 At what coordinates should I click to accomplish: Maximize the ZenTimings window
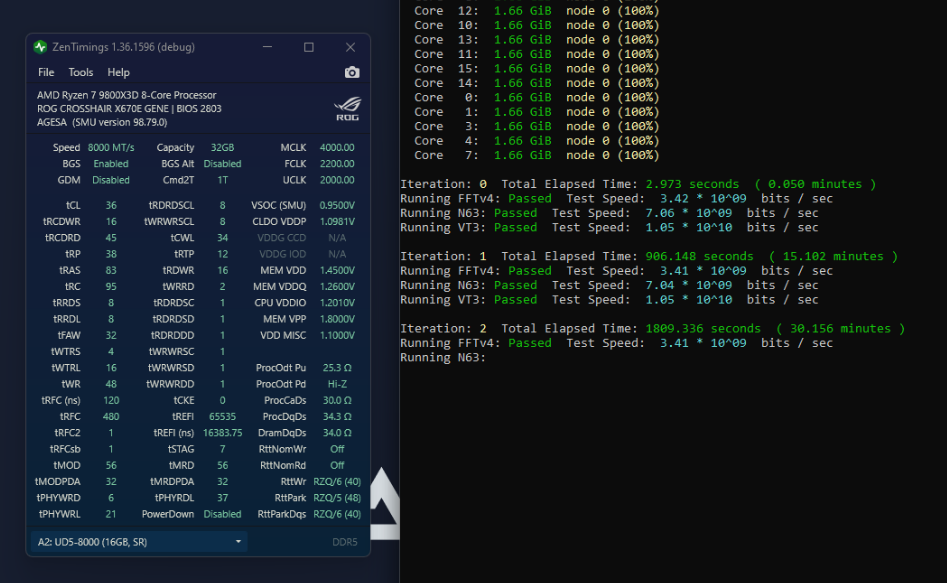point(309,47)
